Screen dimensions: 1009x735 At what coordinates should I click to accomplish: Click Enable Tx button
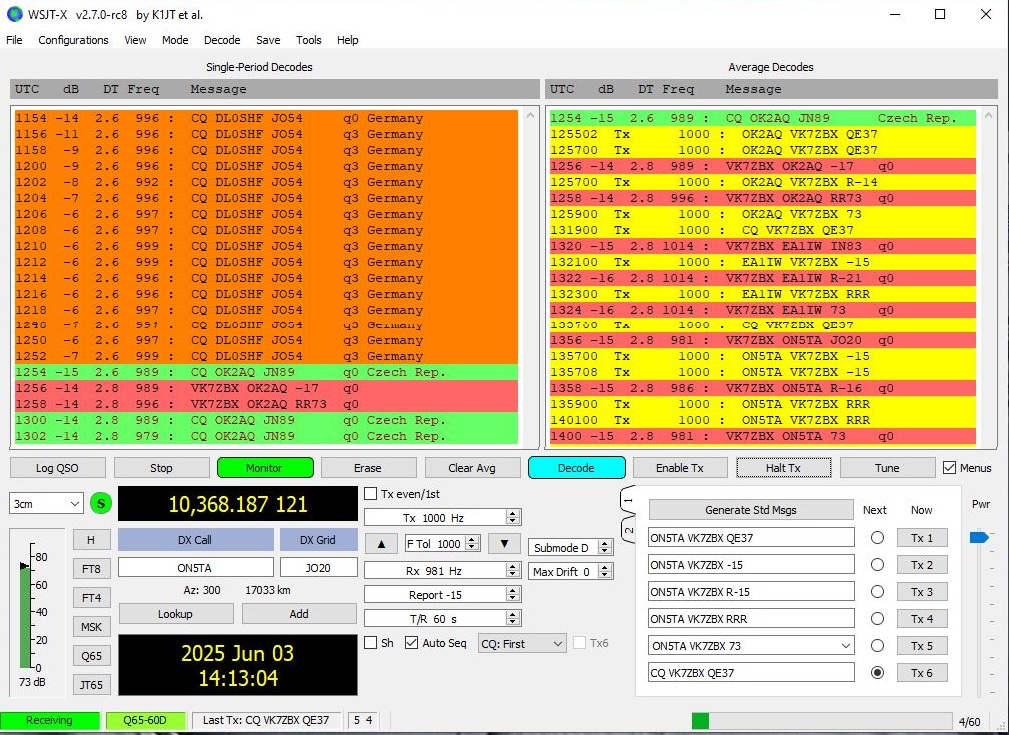coord(680,468)
